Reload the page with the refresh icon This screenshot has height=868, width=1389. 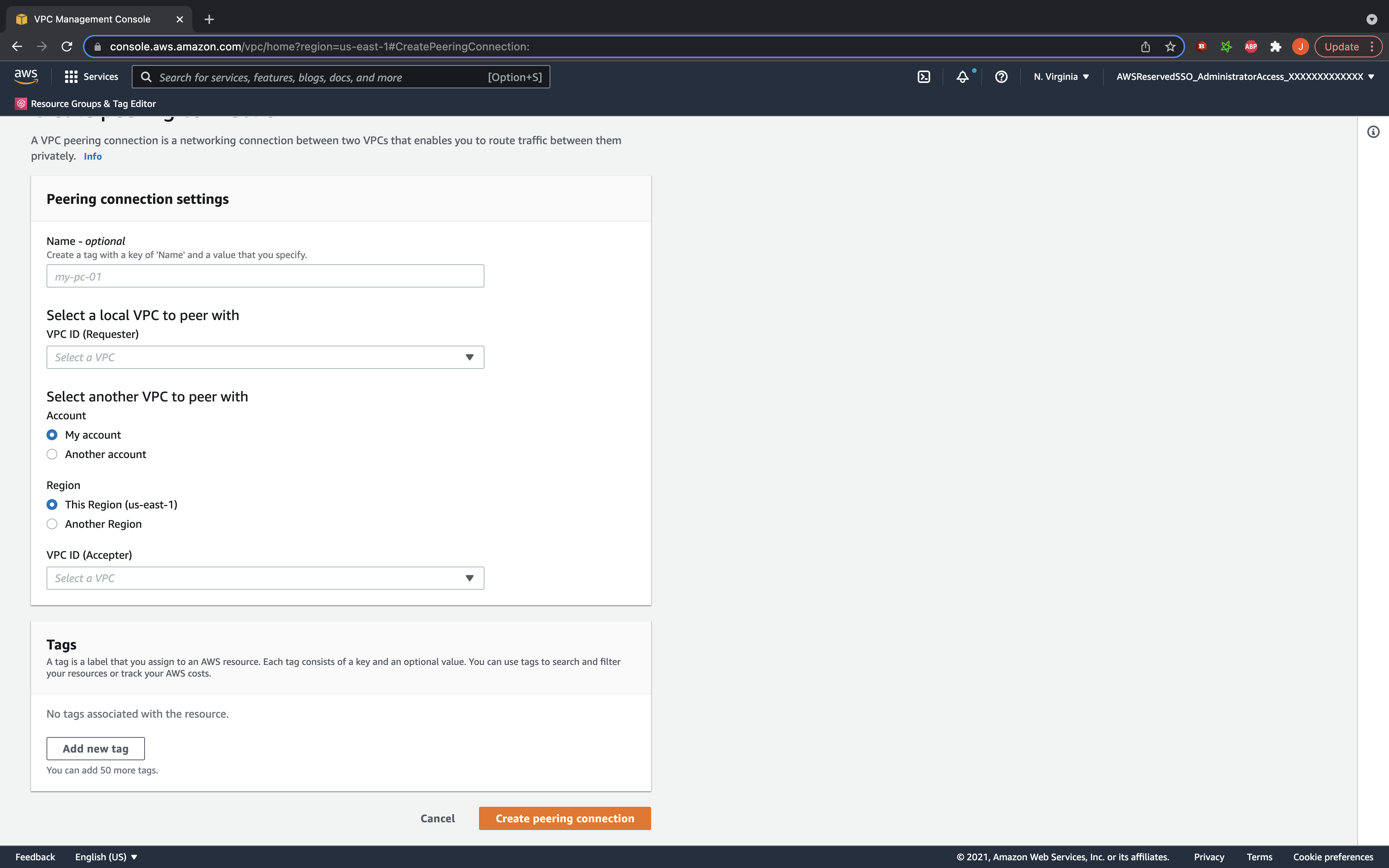(x=67, y=46)
